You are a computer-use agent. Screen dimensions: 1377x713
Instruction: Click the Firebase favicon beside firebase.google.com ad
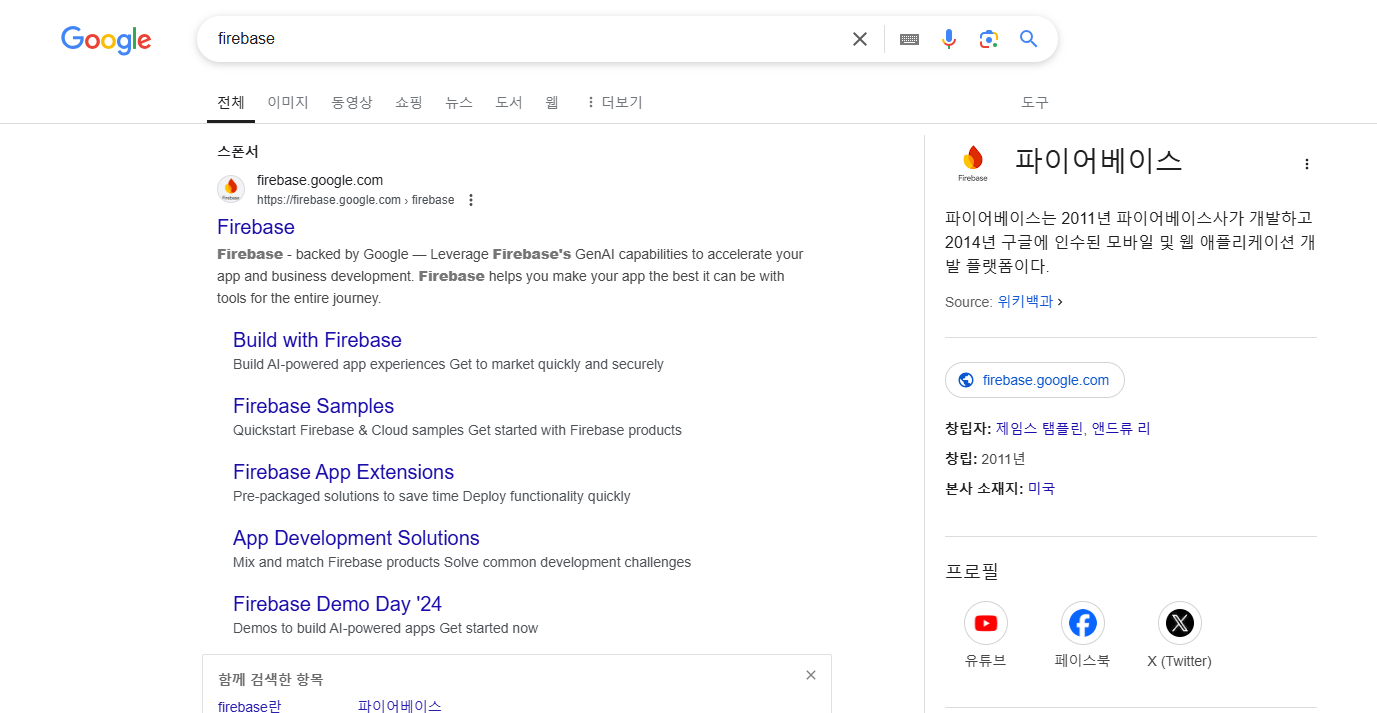pyautogui.click(x=231, y=189)
